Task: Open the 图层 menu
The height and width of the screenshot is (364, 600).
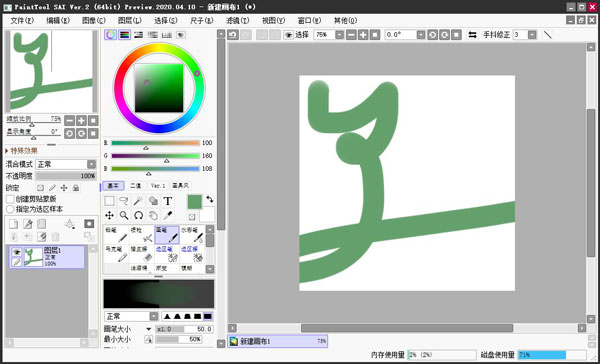Action: 129,21
